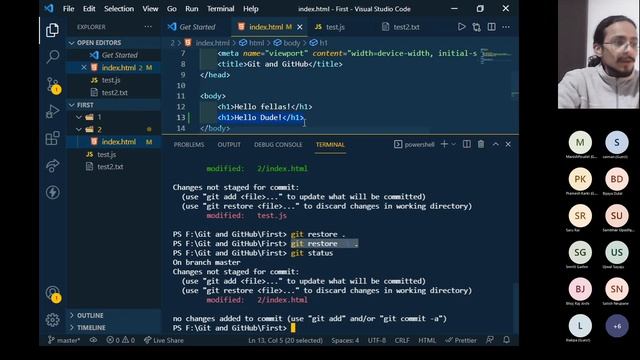Click the master branch indicator in the status bar
Image resolution: width=640 pixels, height=360 pixels.
pos(64,340)
